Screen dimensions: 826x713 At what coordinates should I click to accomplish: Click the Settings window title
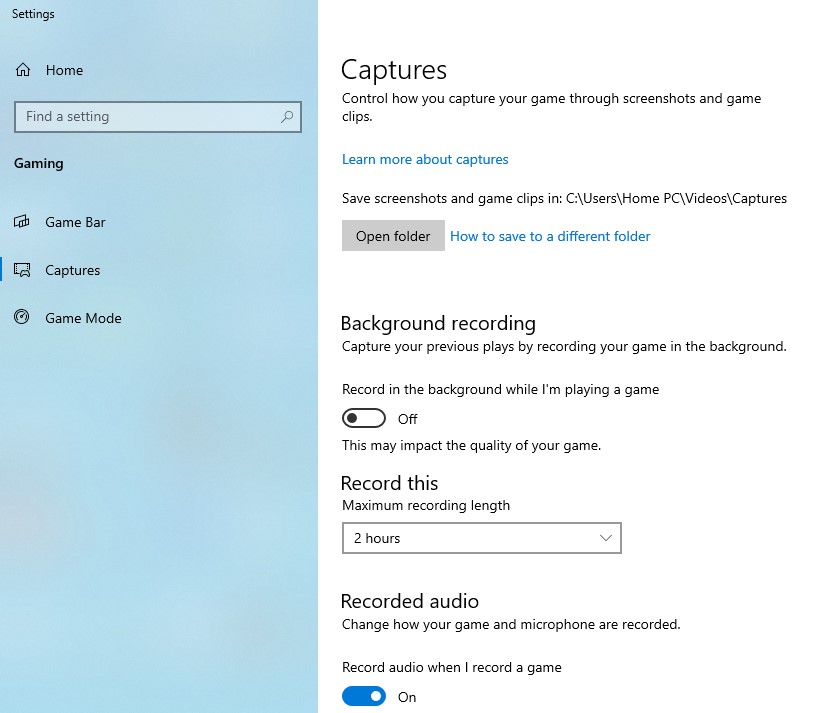coord(33,14)
